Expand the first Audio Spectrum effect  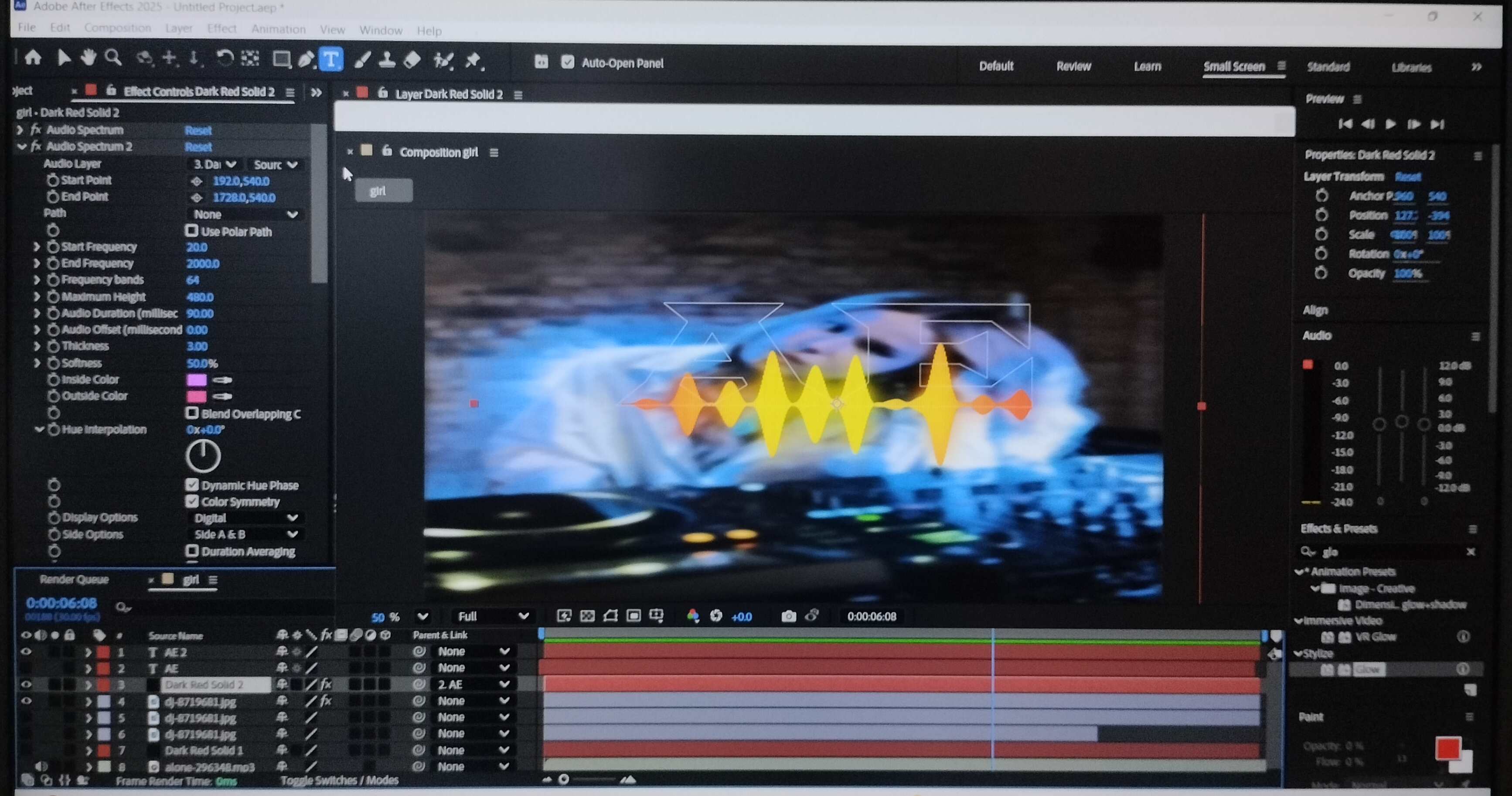tap(20, 130)
